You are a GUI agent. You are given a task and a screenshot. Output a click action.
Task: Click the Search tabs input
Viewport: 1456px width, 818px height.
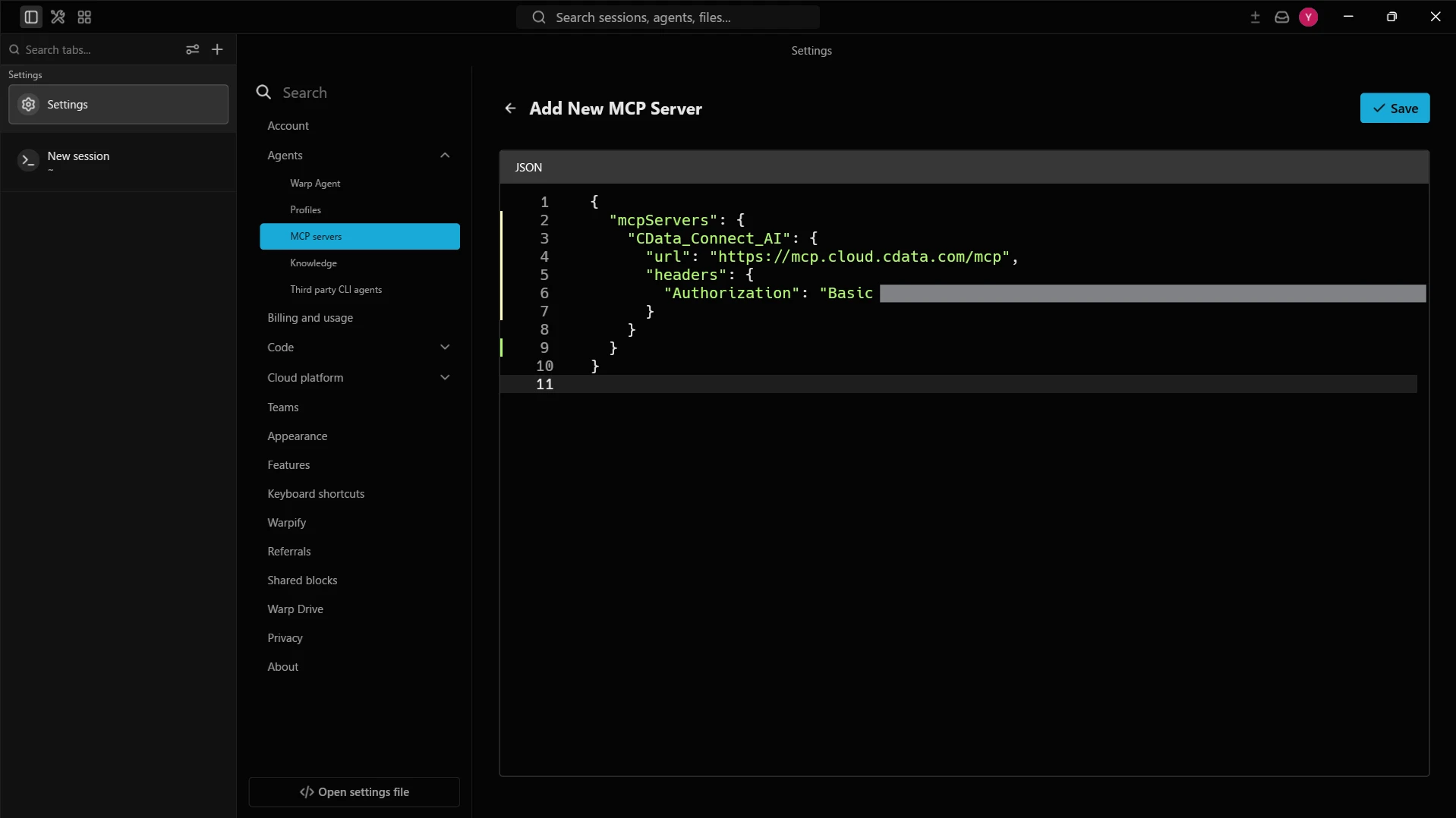click(x=91, y=49)
